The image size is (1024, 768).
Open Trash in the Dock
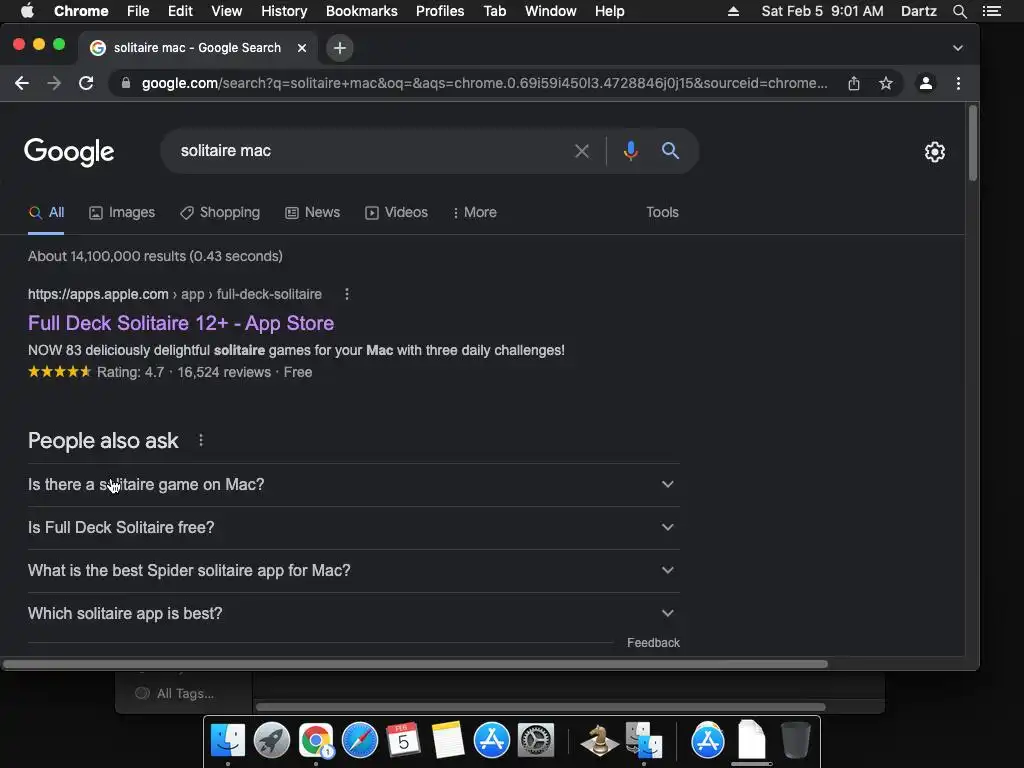(x=795, y=741)
